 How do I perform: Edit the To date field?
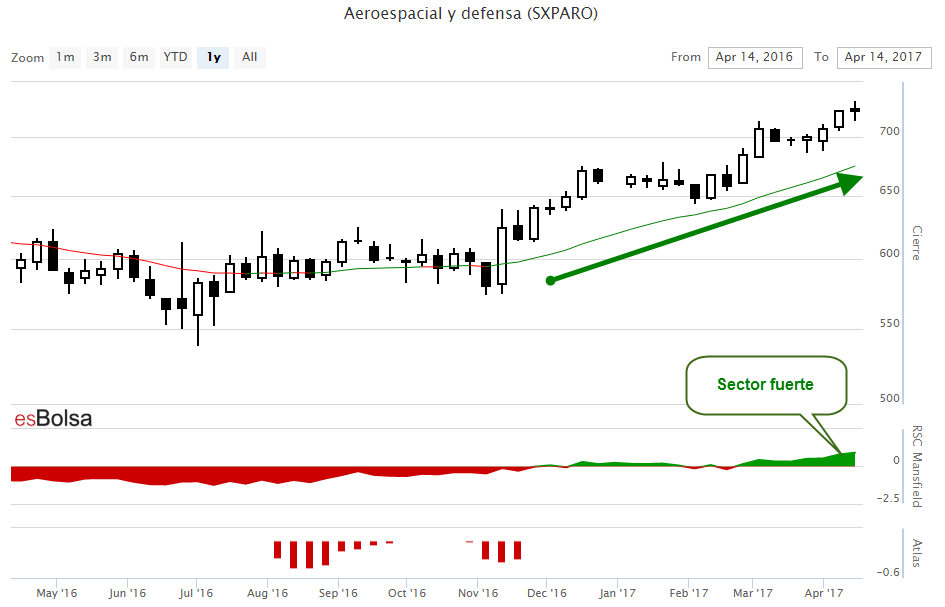click(884, 57)
